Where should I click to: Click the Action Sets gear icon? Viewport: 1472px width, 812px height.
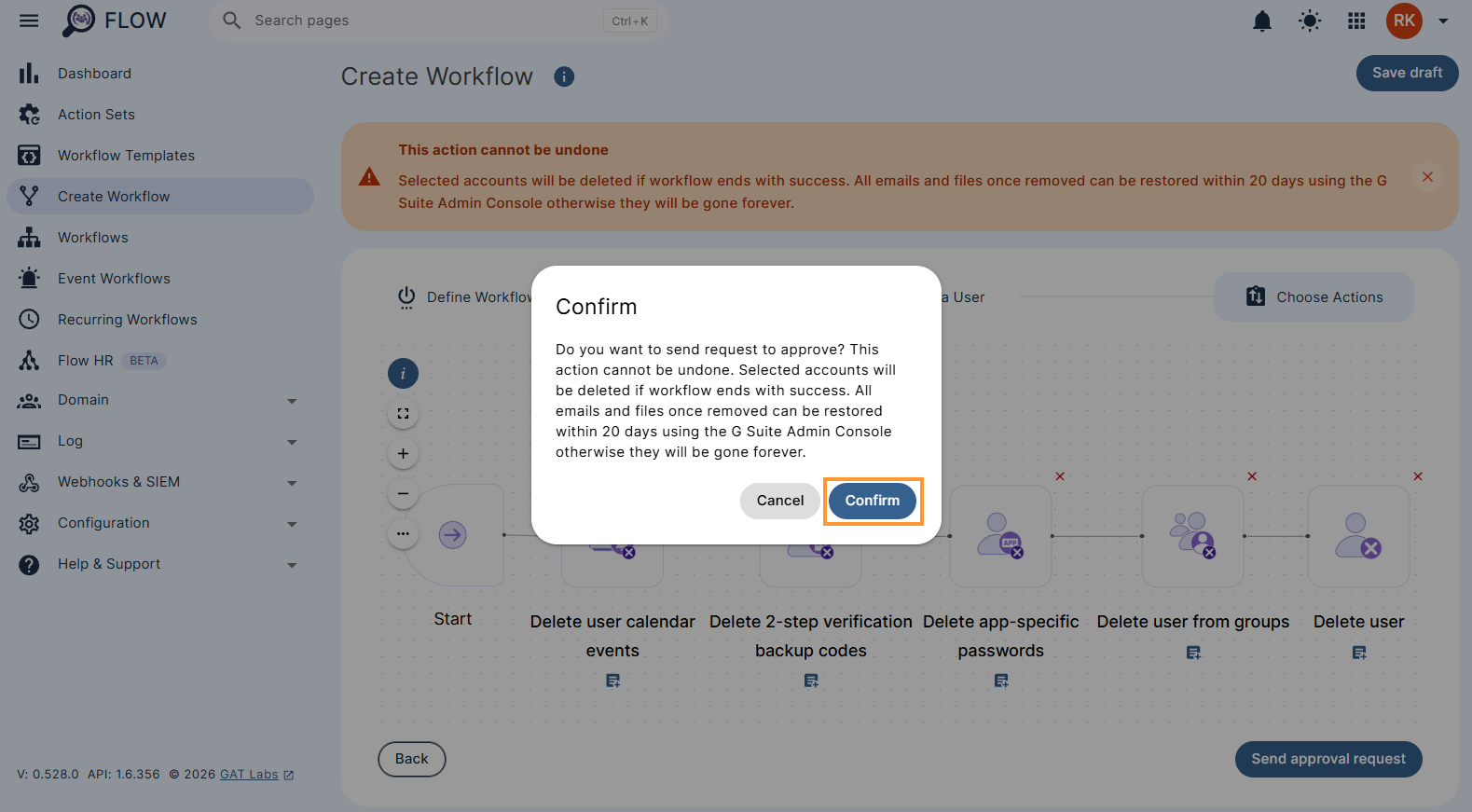click(29, 115)
